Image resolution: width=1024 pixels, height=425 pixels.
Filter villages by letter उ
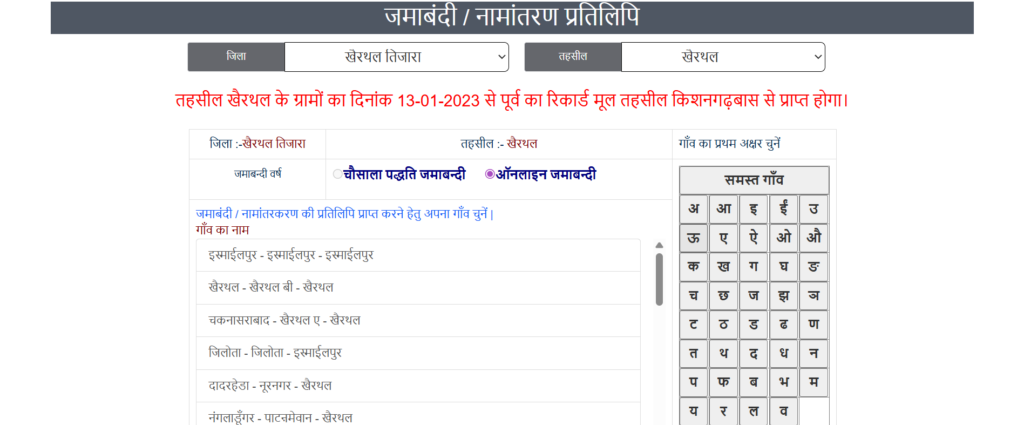814,210
